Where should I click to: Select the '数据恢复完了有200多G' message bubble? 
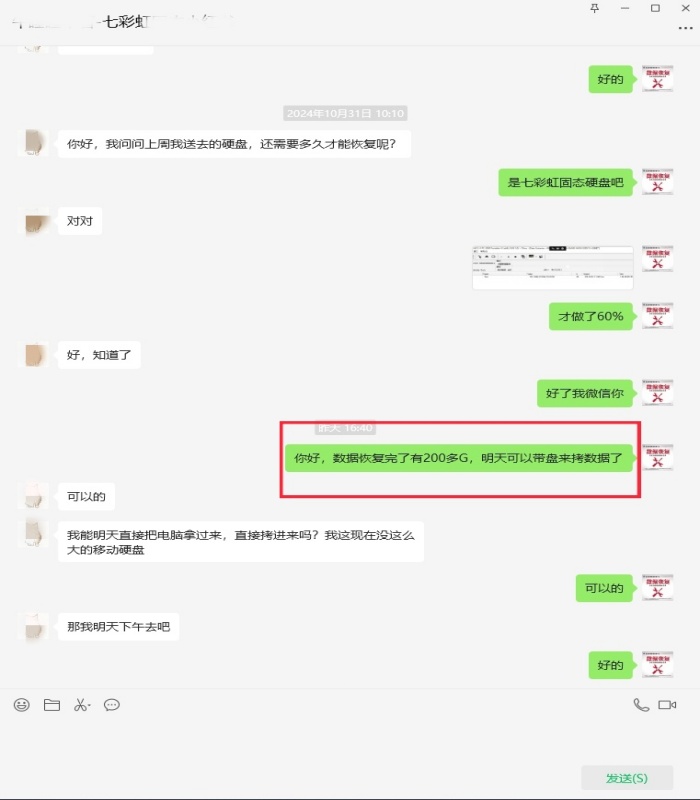(x=459, y=458)
